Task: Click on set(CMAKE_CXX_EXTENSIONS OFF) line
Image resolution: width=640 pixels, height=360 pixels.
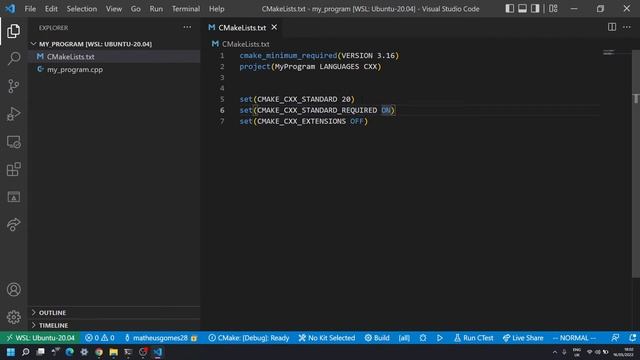Action: (304, 121)
